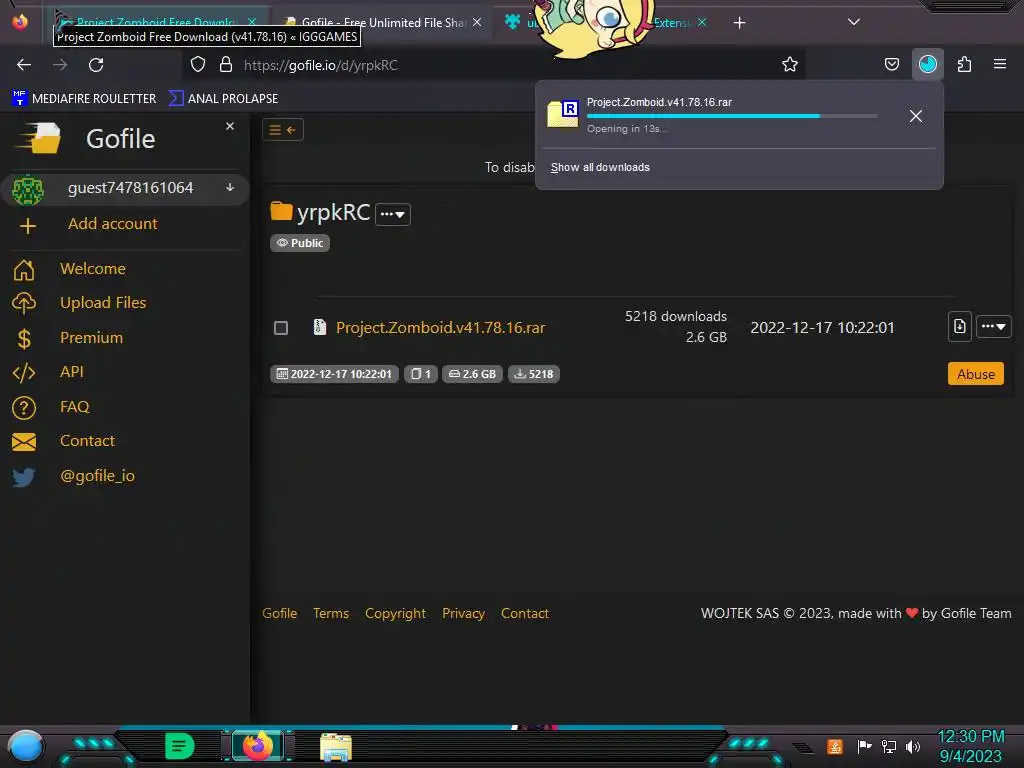Open the @gofile_io Twitter link

coord(97,476)
